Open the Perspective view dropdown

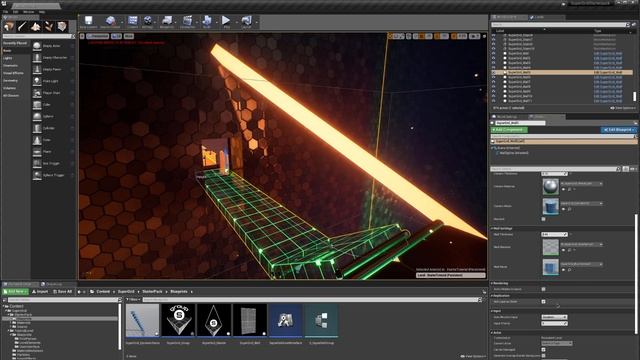click(98, 36)
